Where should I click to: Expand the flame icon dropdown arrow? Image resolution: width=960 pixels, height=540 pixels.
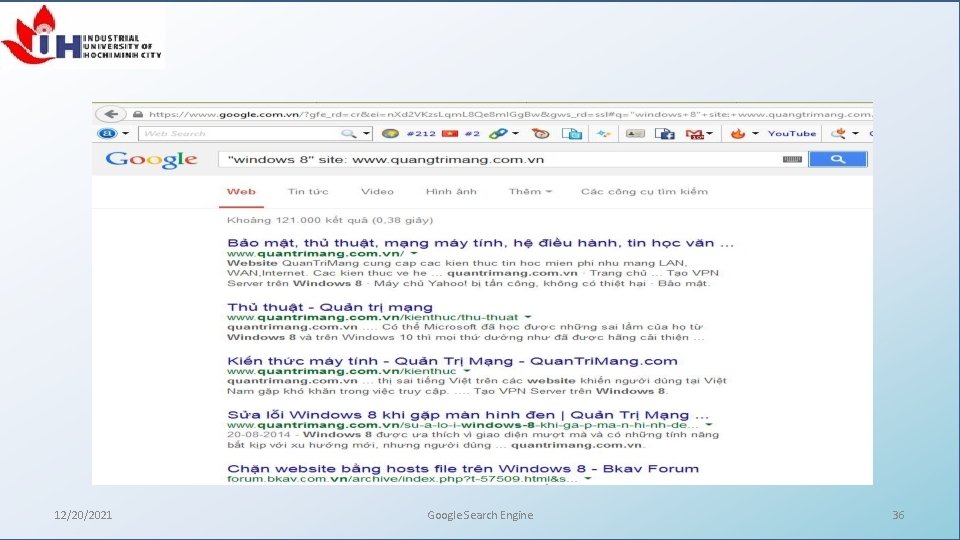pos(755,133)
